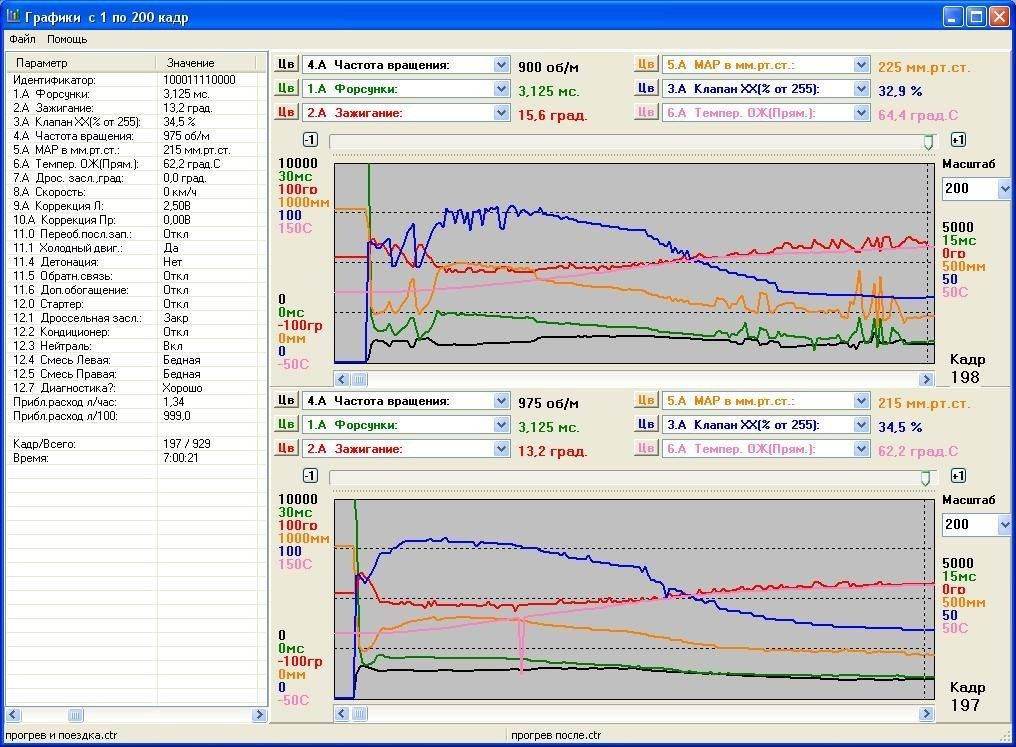
Task: Open the lower Масштаб 200 dropdown
Action: [x=1003, y=525]
